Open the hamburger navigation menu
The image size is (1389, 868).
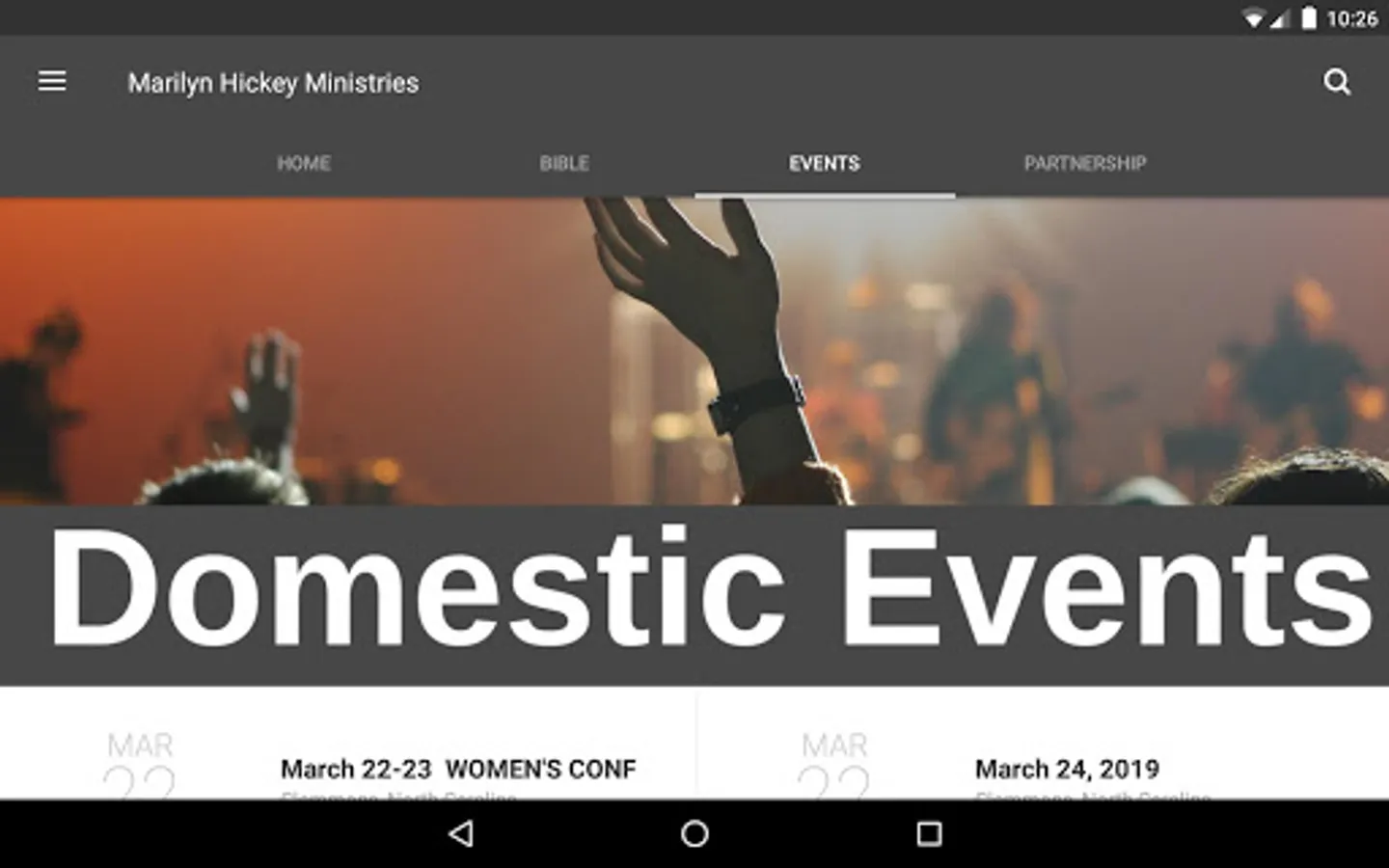point(52,82)
